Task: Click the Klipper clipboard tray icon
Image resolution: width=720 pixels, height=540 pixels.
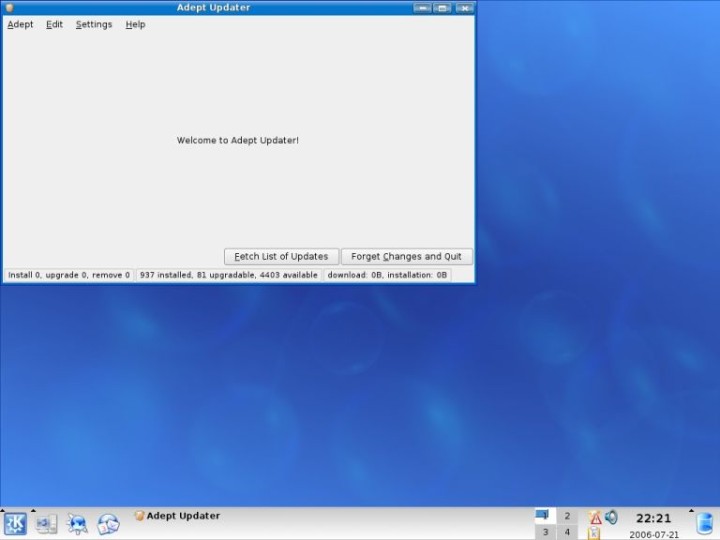Action: (594, 533)
